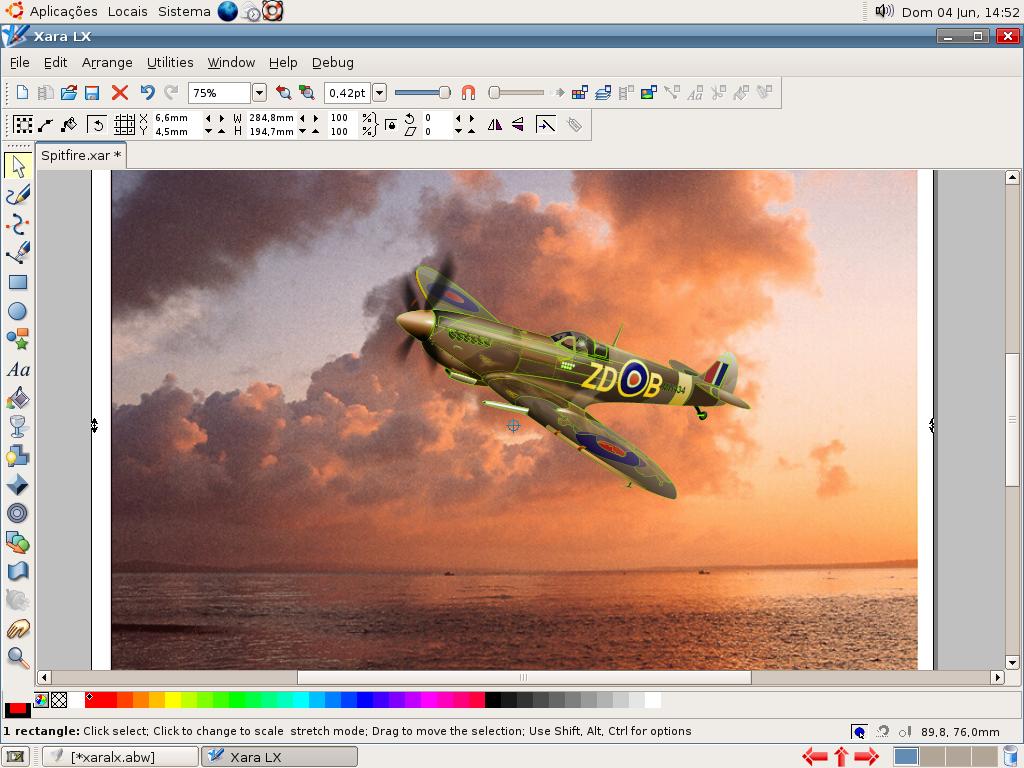Select the Blend tool
1024x768 pixels.
coord(18,543)
